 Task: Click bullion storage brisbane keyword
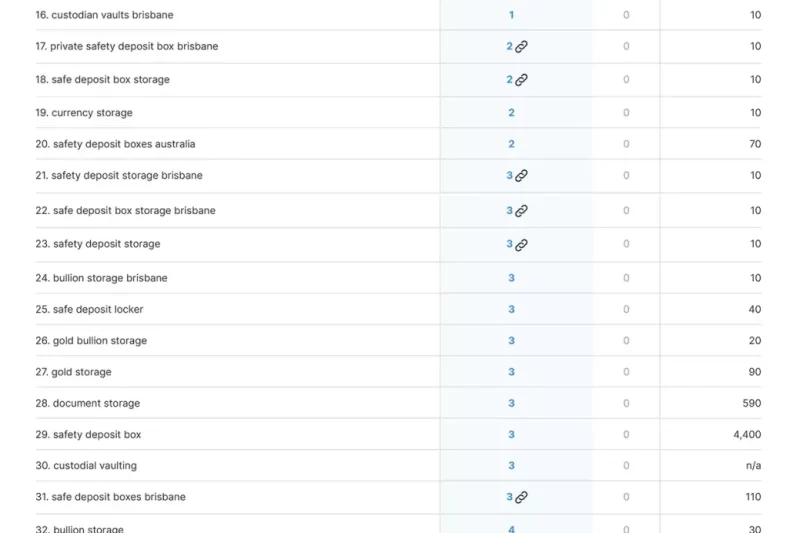click(x=109, y=278)
